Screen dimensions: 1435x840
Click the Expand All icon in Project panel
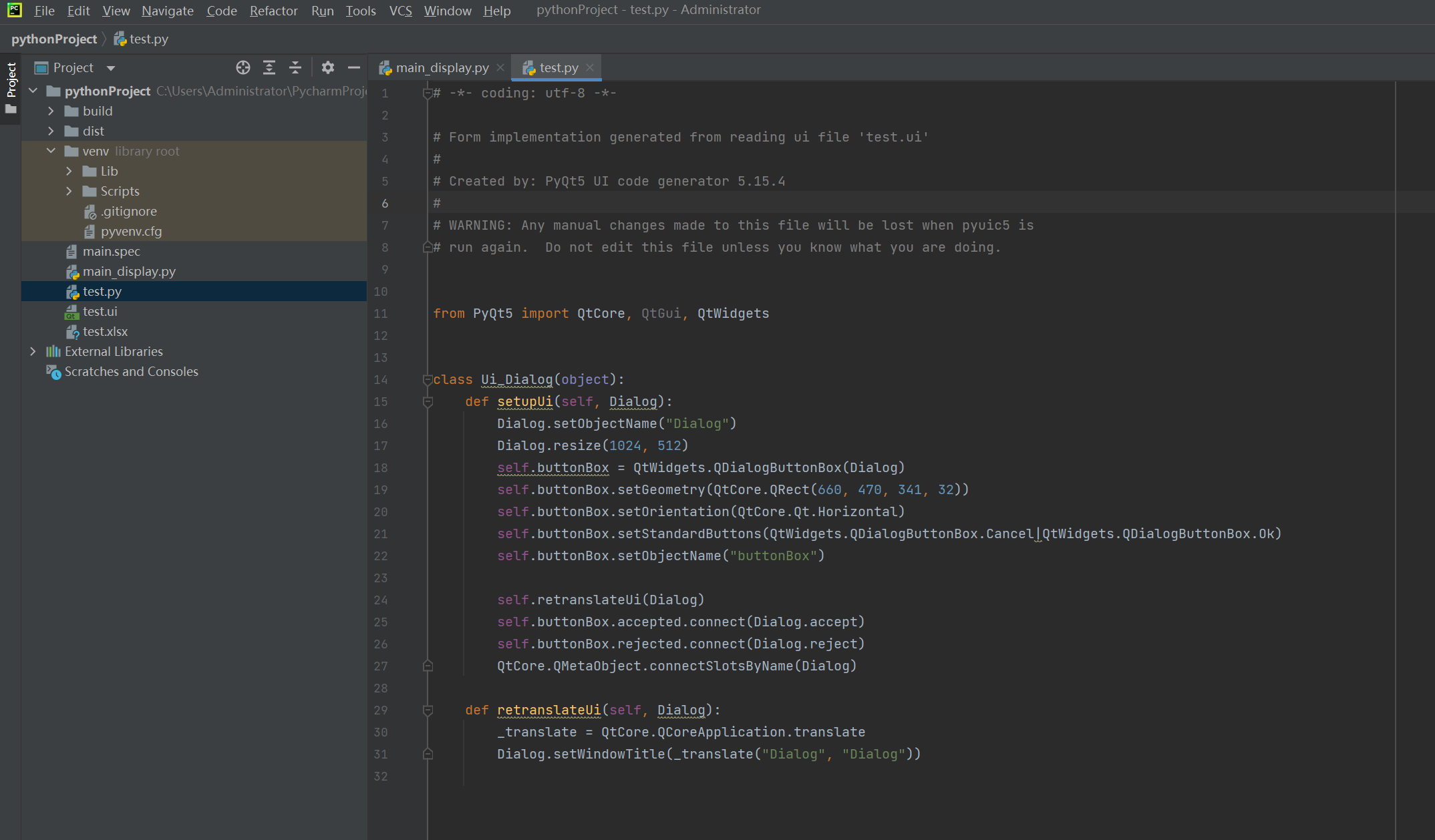coord(269,67)
